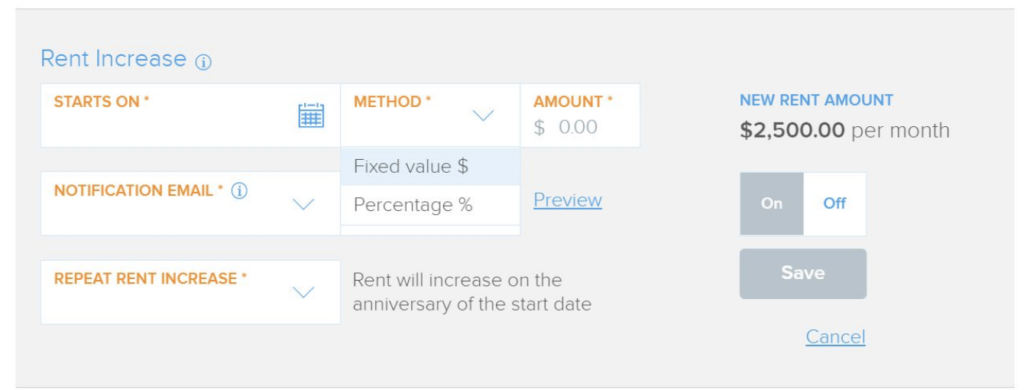Viewport: 1024px width, 390px height.
Task: Open the Preview link
Action: click(x=568, y=200)
